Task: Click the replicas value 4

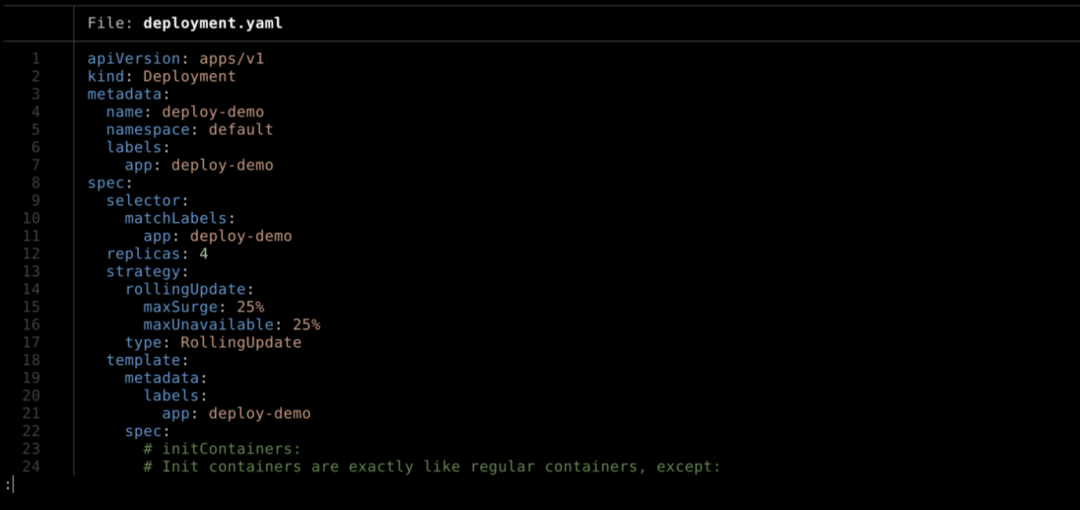Action: (x=204, y=254)
